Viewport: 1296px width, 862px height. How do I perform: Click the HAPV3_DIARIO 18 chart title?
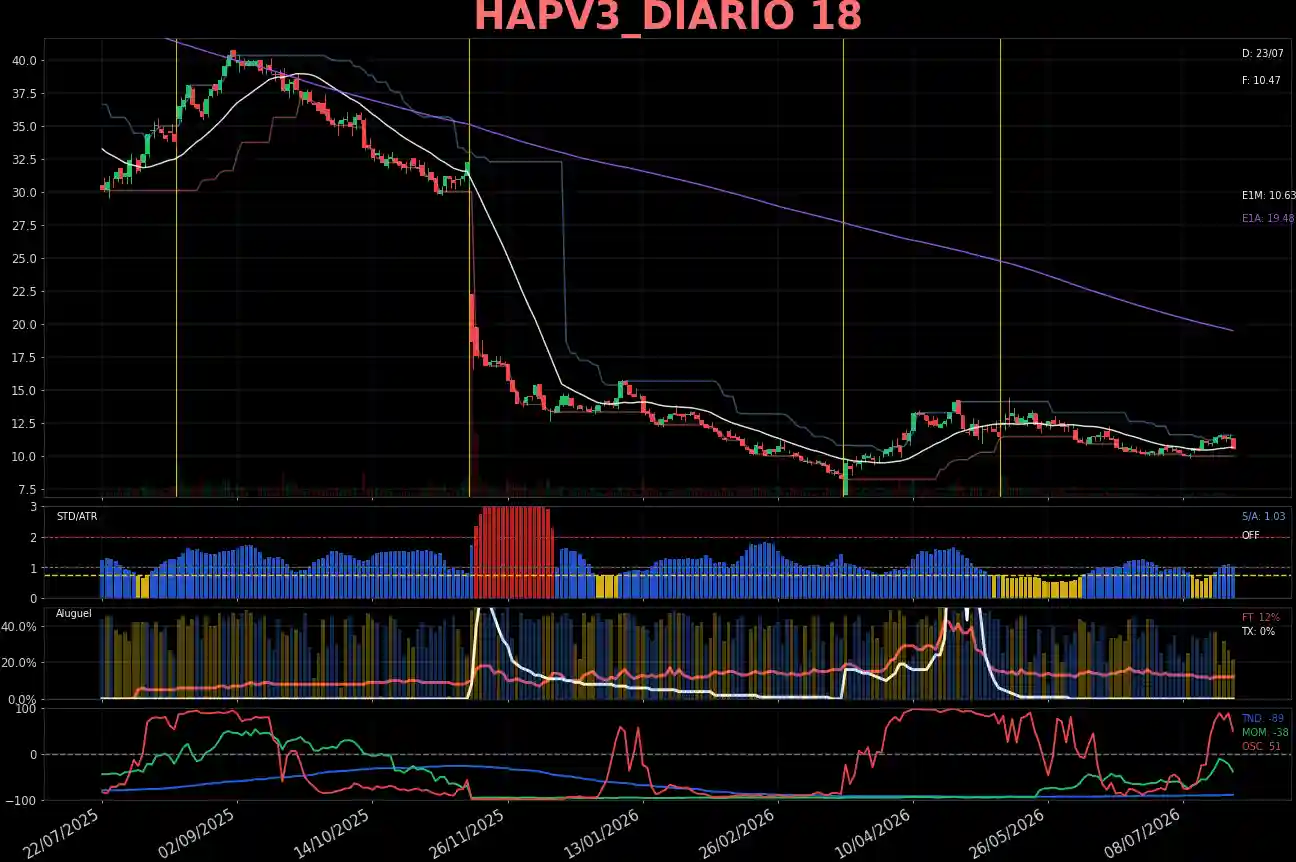[667, 17]
